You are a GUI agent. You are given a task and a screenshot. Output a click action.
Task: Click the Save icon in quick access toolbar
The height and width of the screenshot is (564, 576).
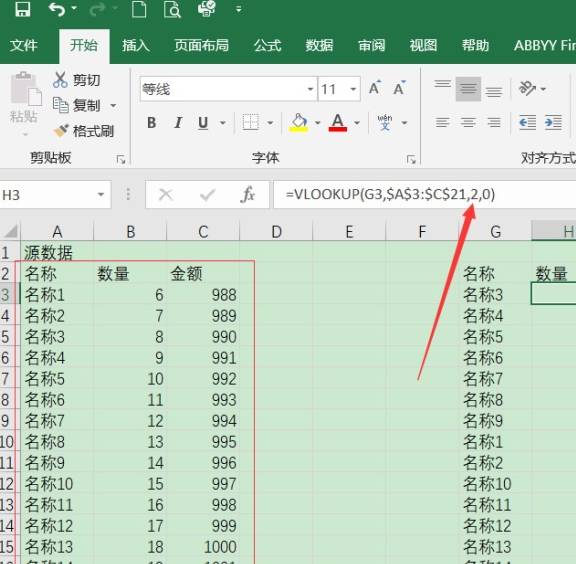pyautogui.click(x=22, y=9)
